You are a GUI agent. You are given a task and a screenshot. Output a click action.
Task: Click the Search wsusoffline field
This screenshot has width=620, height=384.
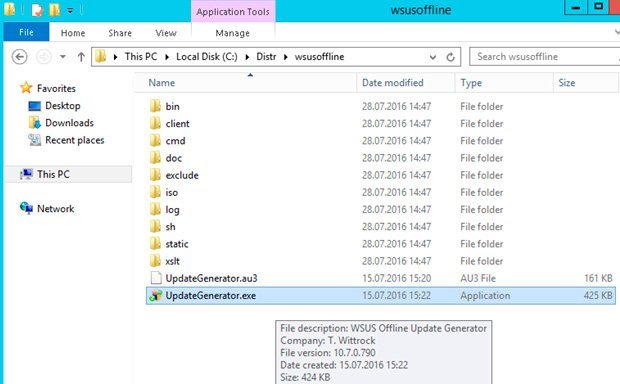pos(544,57)
